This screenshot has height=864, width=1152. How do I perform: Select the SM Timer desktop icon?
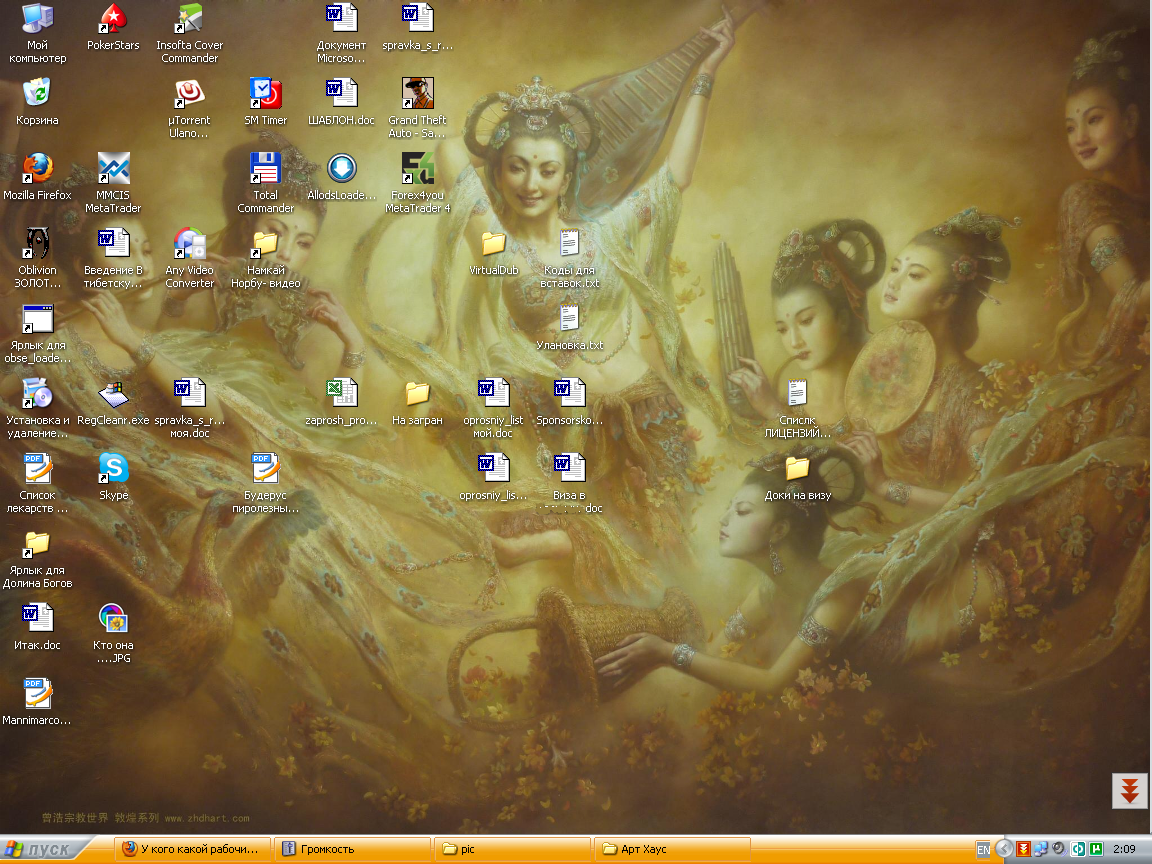(265, 94)
